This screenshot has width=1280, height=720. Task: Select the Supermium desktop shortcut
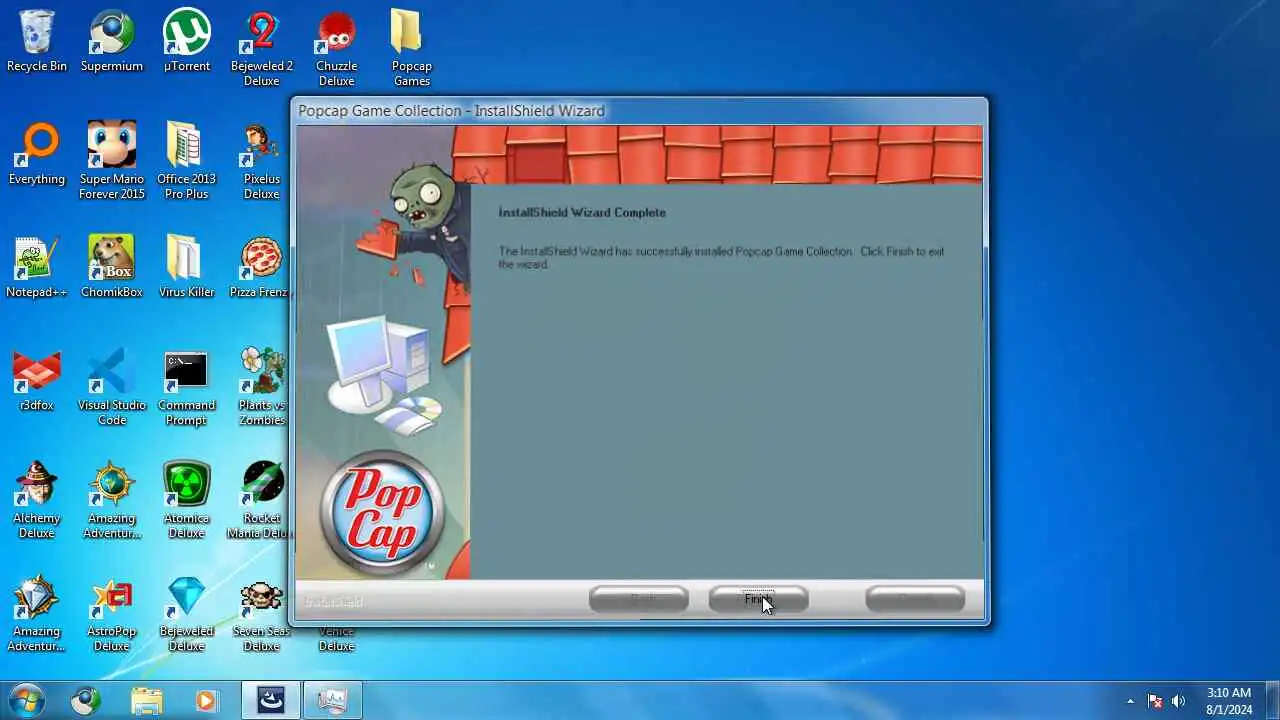112,42
